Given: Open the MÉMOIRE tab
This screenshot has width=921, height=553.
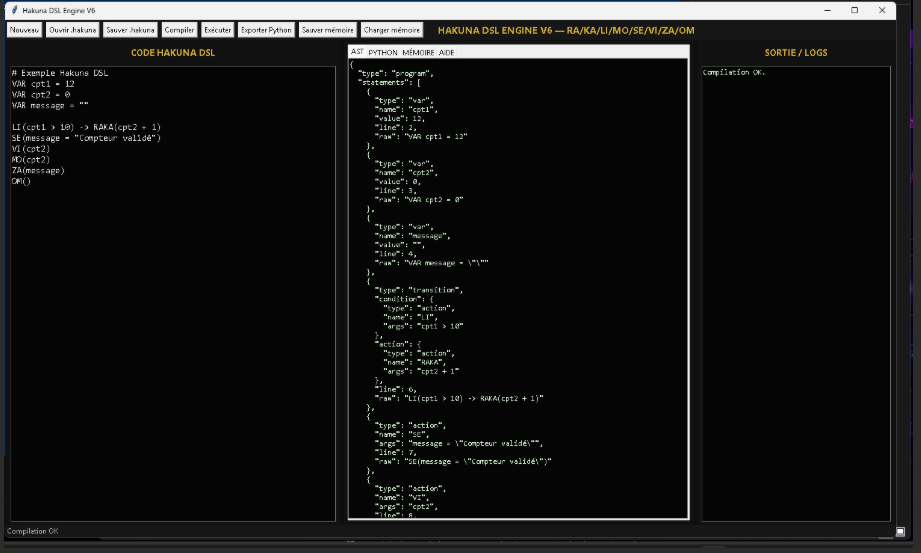Looking at the screenshot, I should coord(418,52).
